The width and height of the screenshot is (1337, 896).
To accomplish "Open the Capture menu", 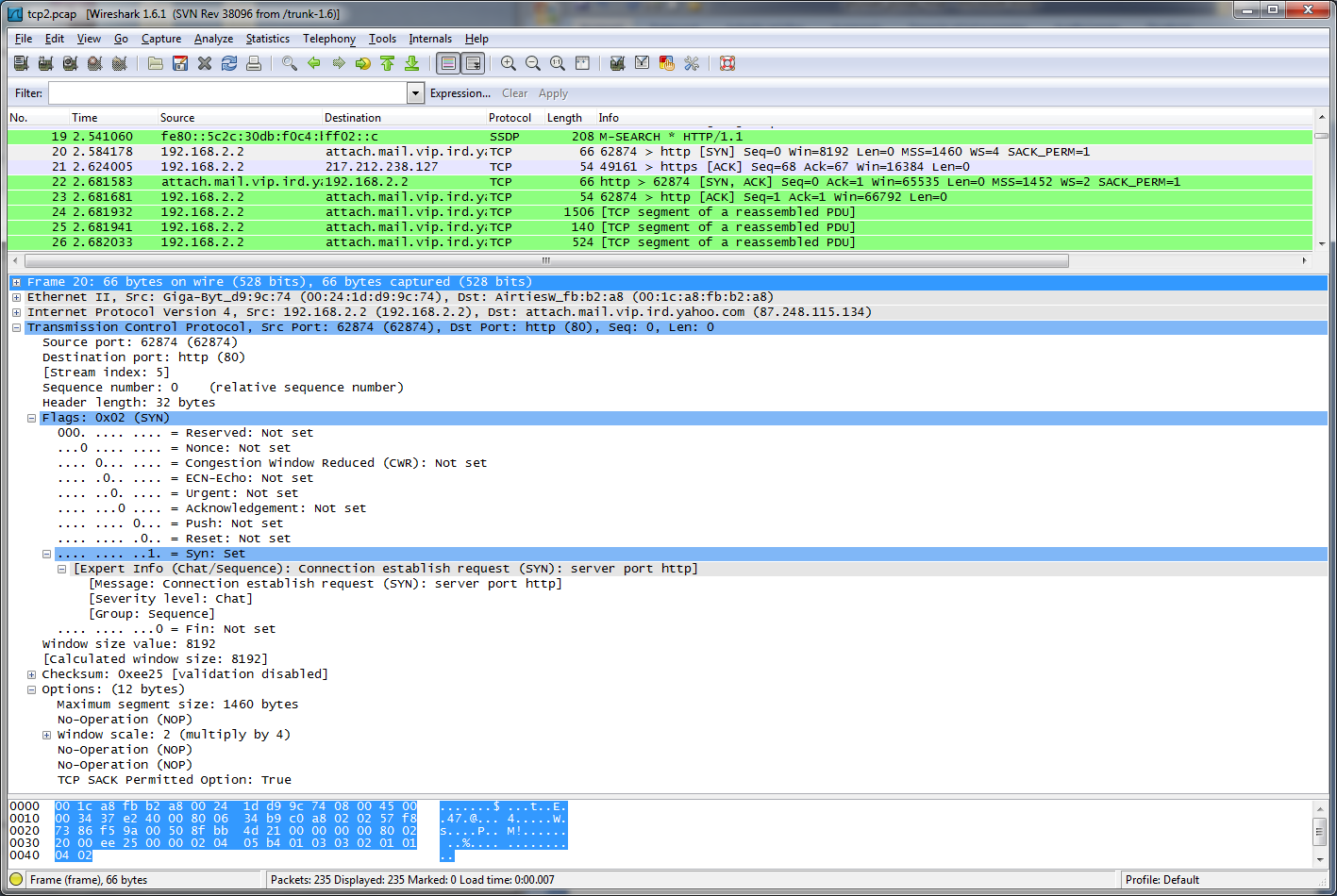I will pos(161,39).
